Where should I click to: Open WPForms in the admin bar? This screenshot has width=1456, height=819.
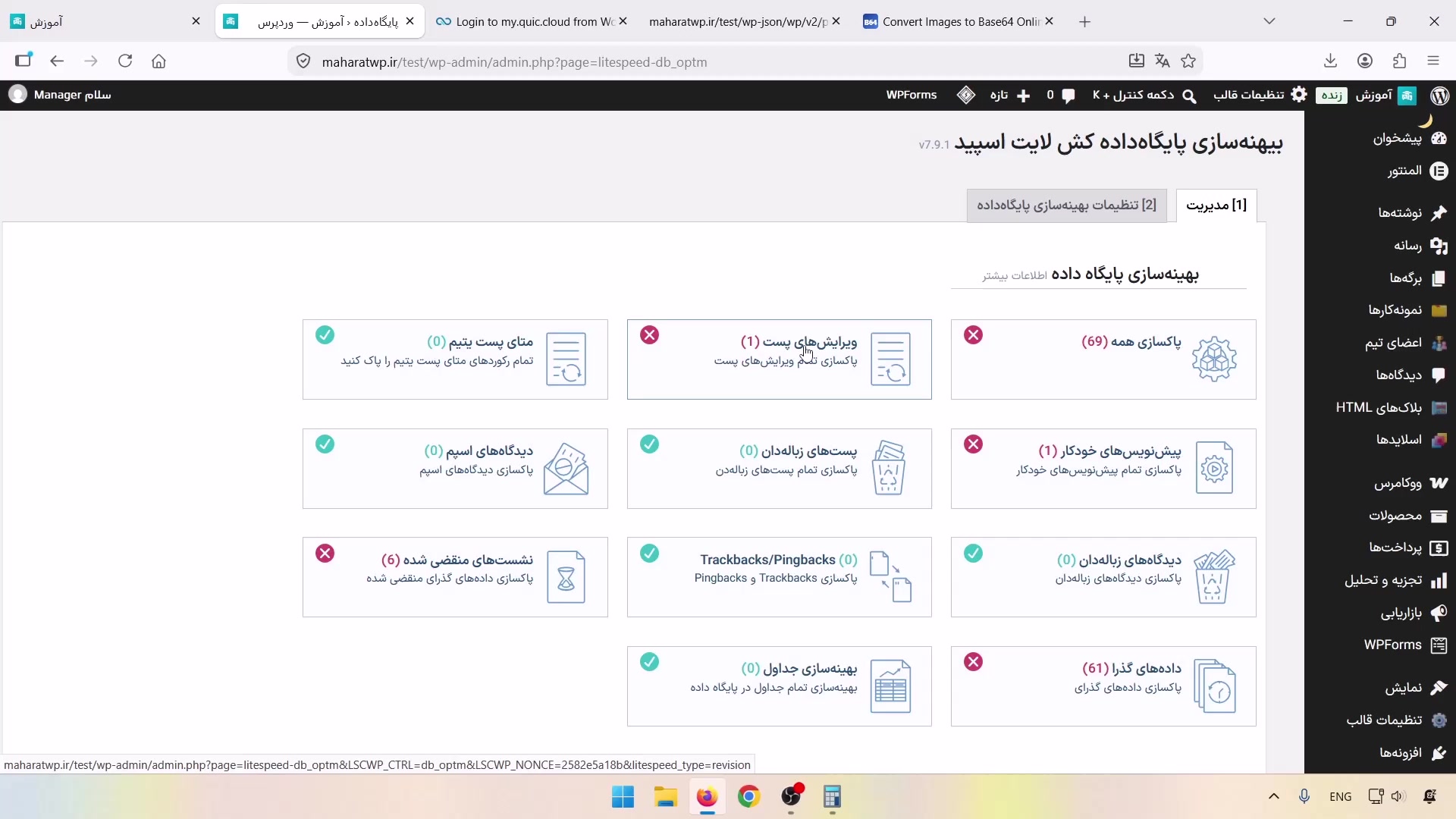coord(912,95)
